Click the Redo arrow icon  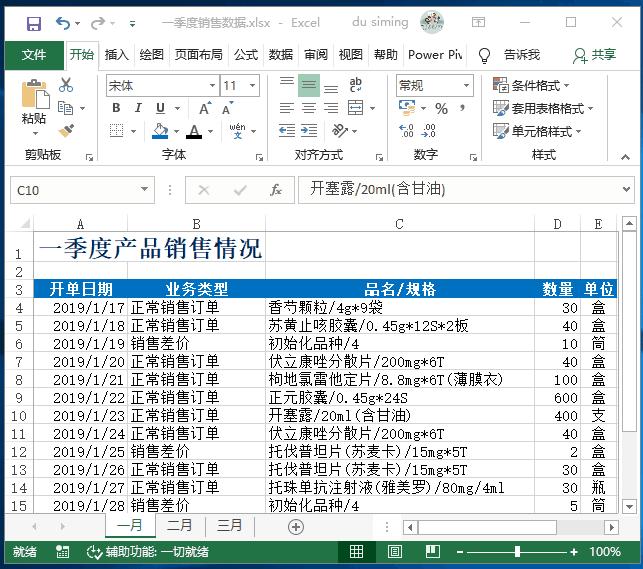click(x=98, y=23)
